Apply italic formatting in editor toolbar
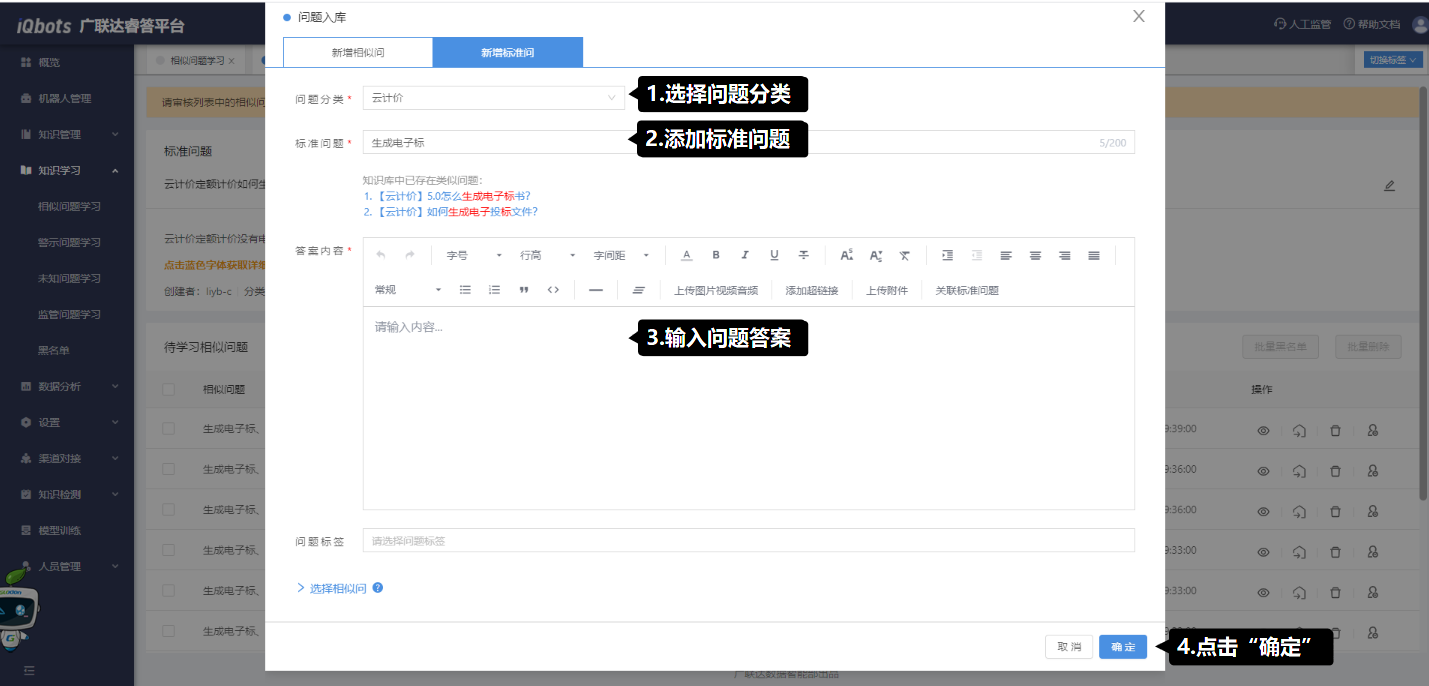This screenshot has width=1429, height=686. pos(745,256)
